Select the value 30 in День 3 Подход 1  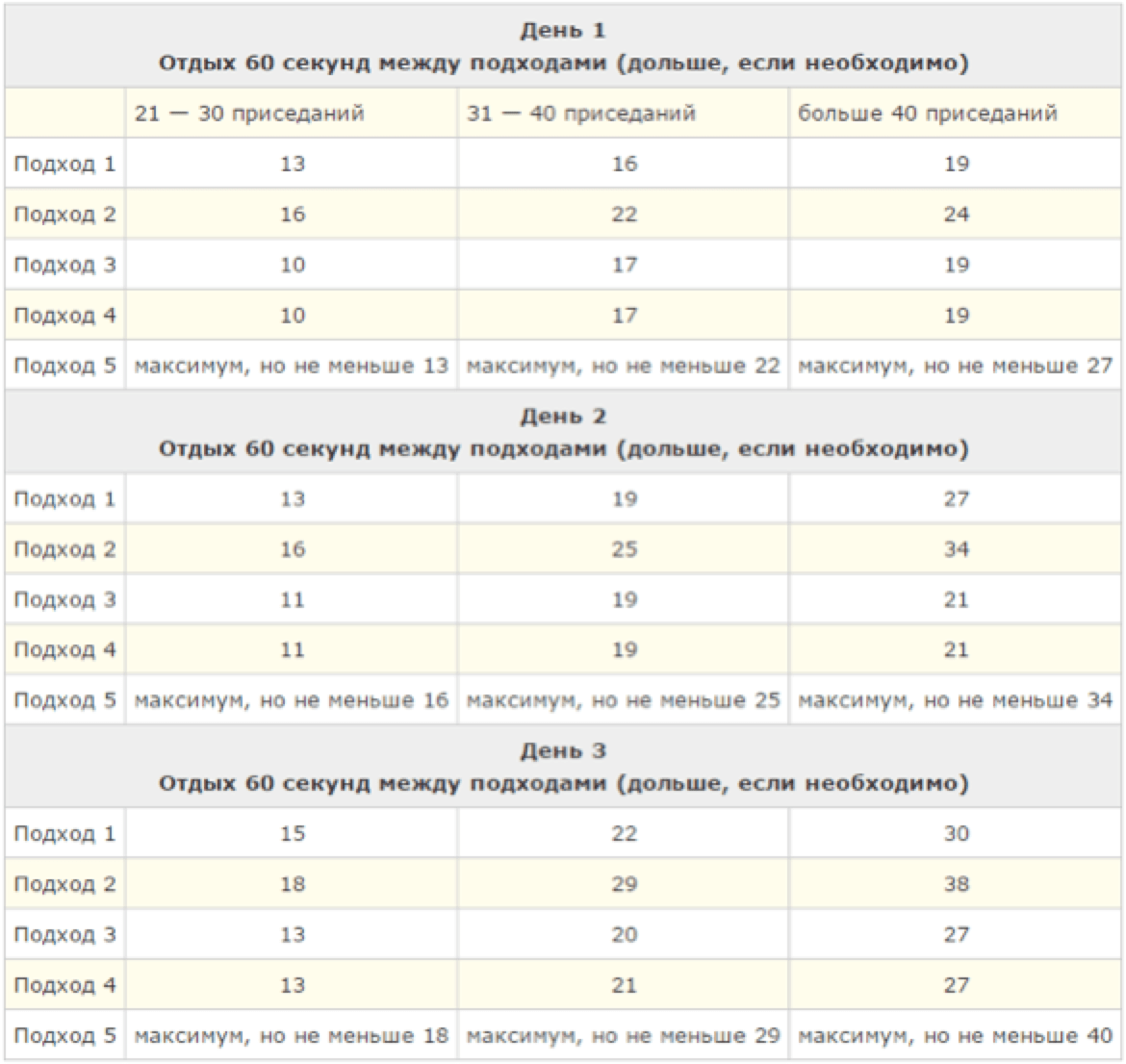[x=956, y=834]
